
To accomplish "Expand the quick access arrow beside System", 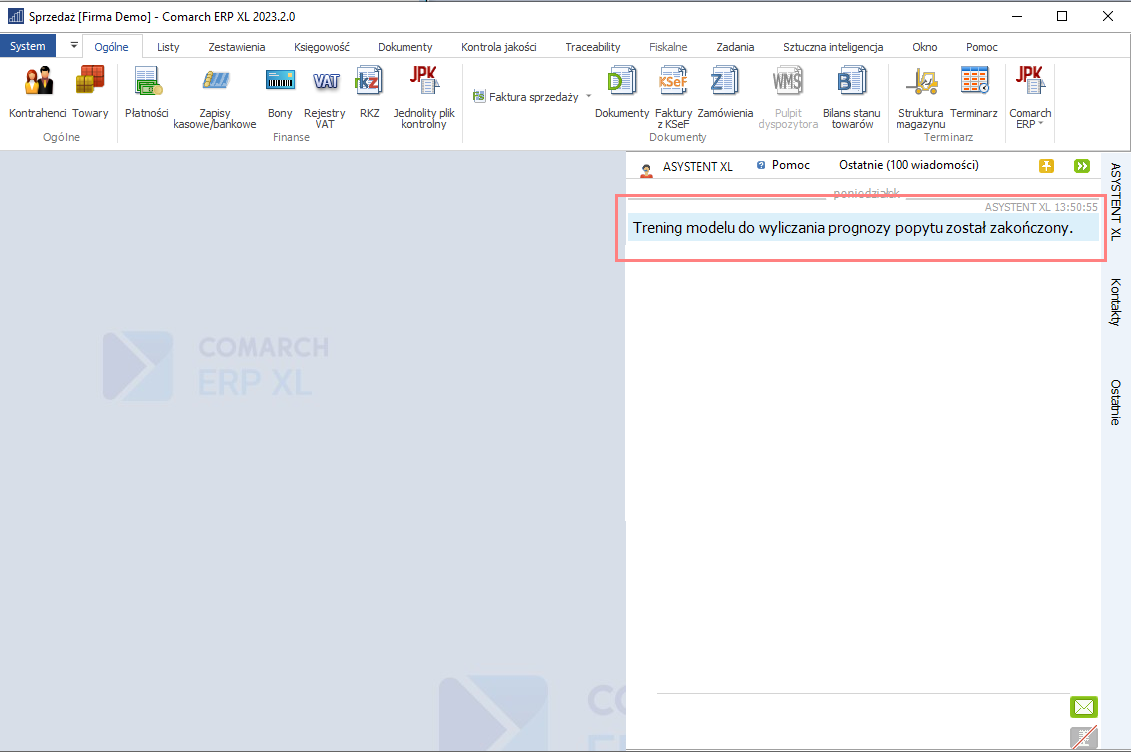I will pyautogui.click(x=74, y=45).
